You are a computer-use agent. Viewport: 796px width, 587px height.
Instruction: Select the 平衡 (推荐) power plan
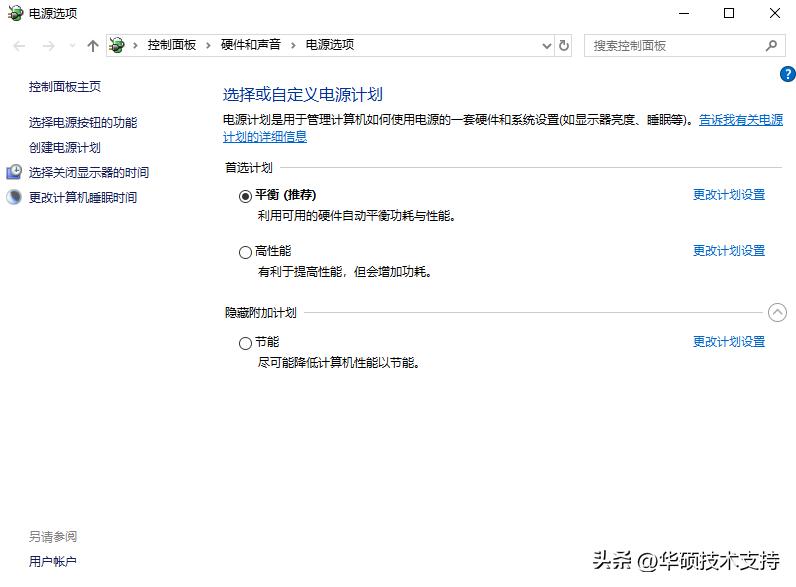point(245,196)
